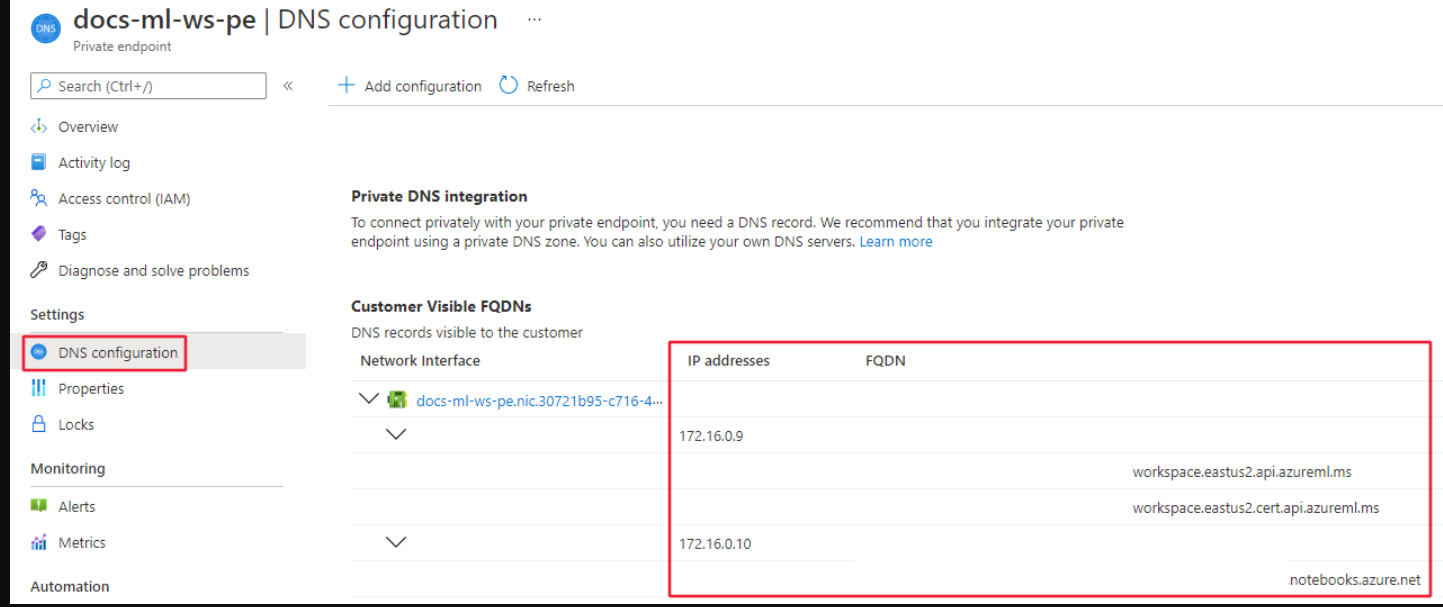Screen dimensions: 1443x607
Task: Click the Automation section label
Action: click(70, 587)
